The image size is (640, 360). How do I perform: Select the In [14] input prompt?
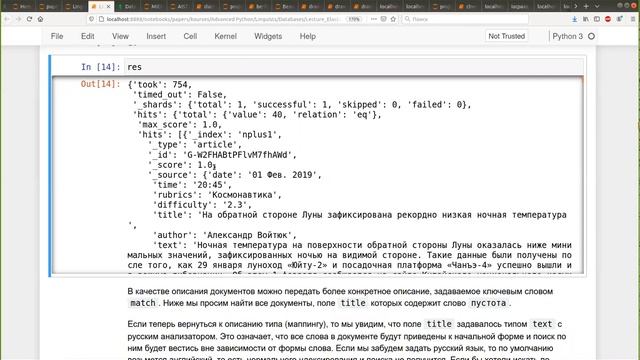click(100, 67)
